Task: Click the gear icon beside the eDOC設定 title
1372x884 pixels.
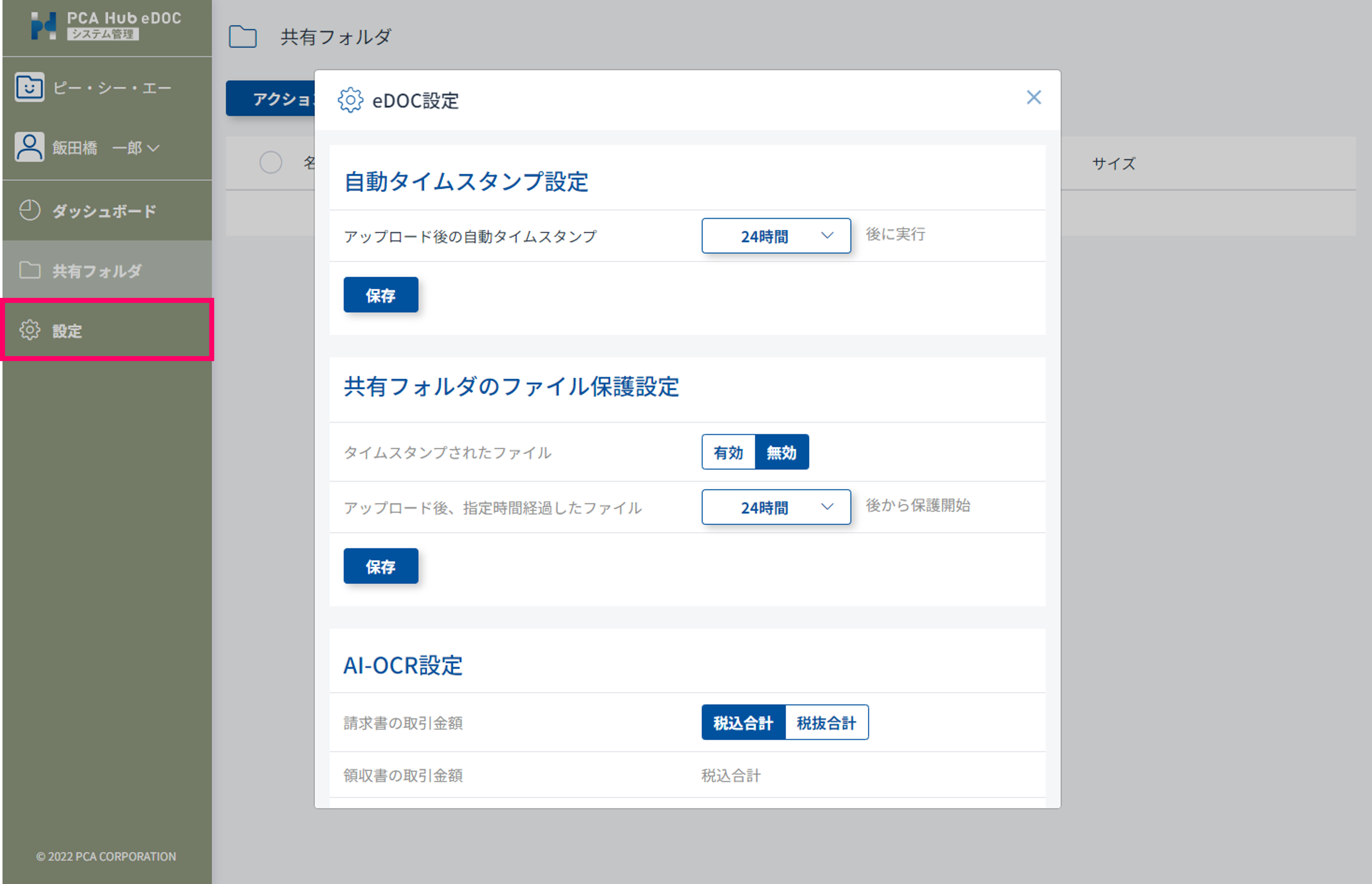Action: click(x=350, y=100)
